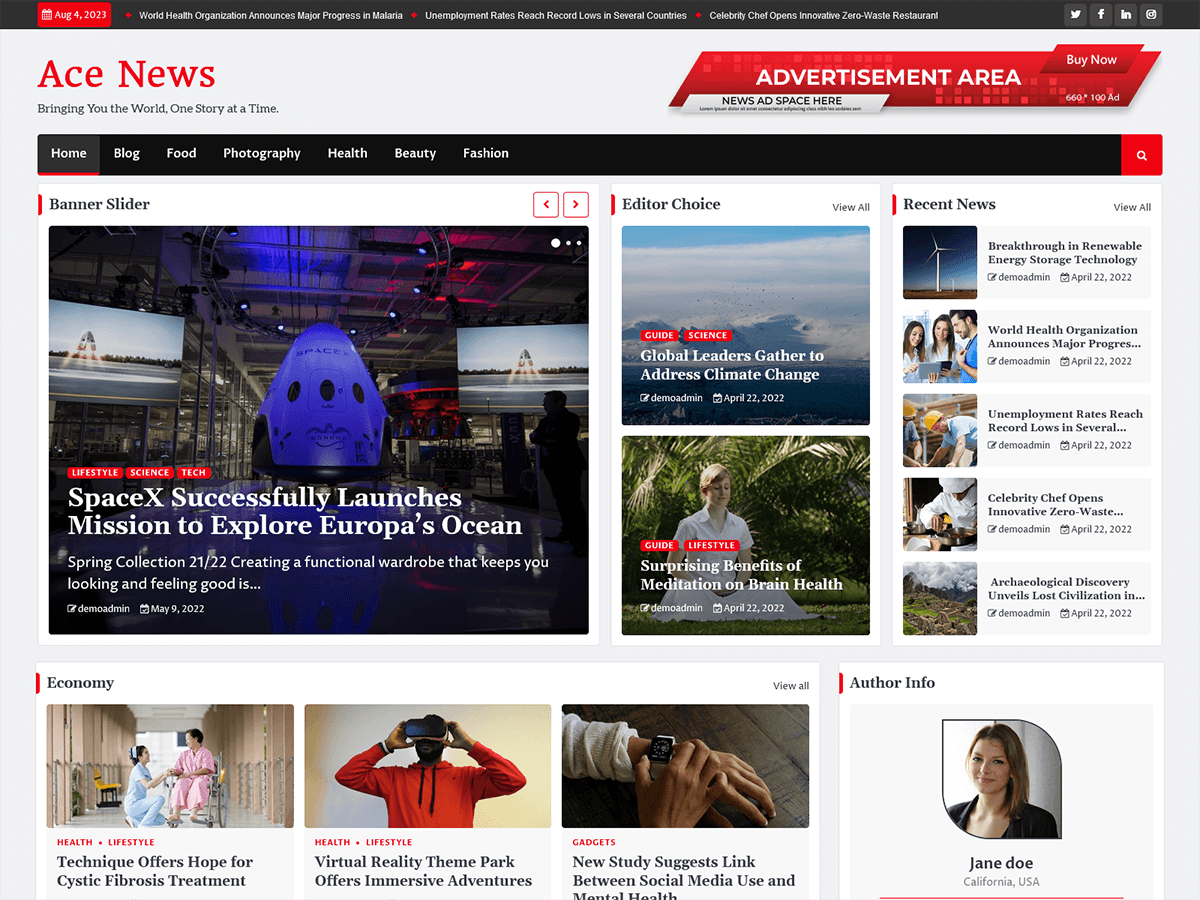Click the next slide arrow

(x=576, y=204)
